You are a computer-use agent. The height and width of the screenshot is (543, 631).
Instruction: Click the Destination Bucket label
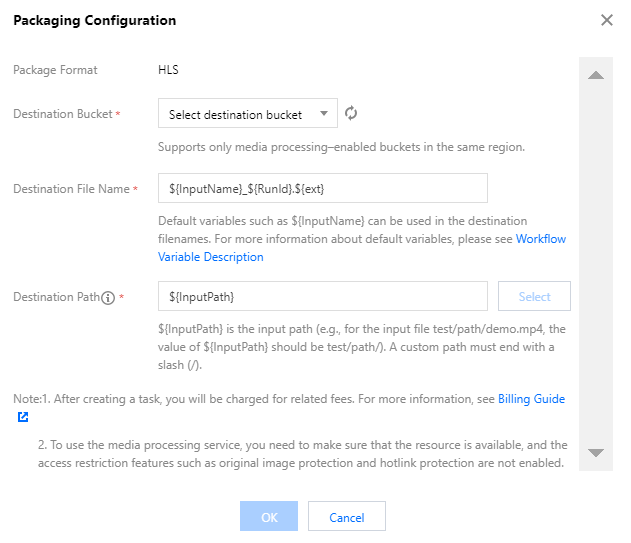(62, 115)
